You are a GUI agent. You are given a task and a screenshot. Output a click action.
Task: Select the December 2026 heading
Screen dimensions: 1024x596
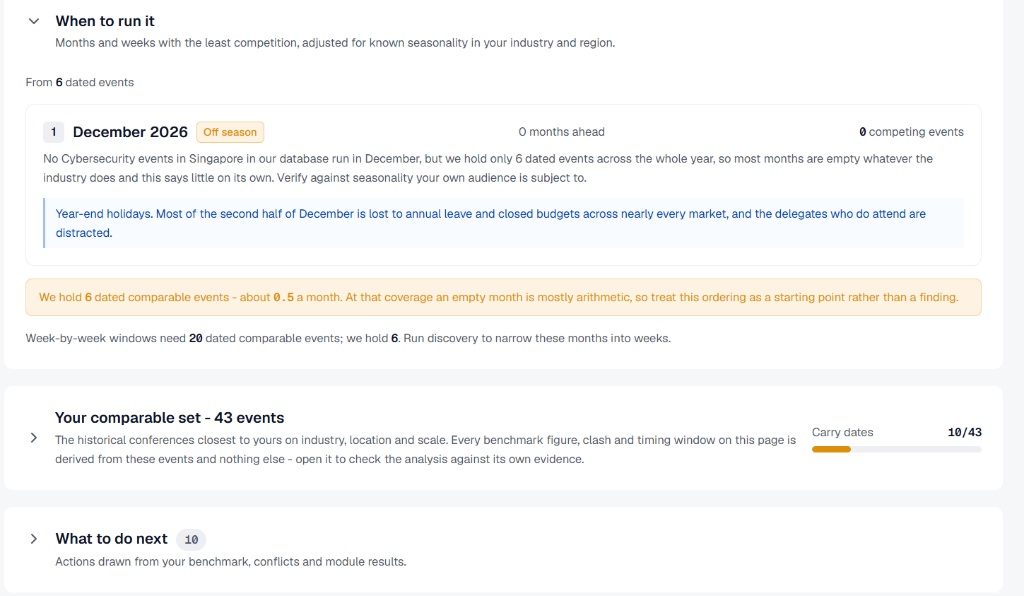point(130,133)
